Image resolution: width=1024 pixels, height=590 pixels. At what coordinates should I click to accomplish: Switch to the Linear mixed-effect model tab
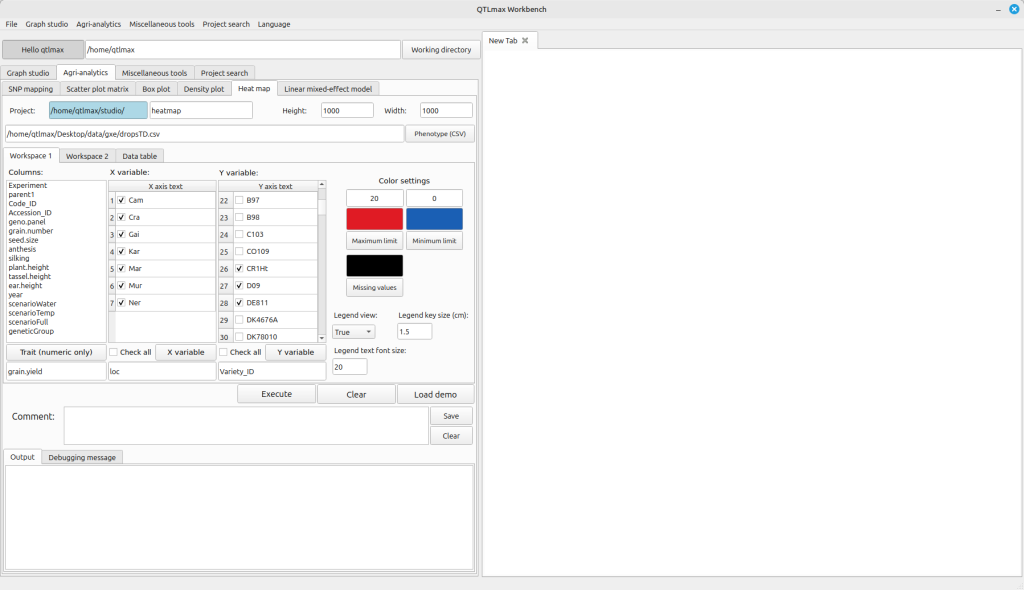(327, 89)
